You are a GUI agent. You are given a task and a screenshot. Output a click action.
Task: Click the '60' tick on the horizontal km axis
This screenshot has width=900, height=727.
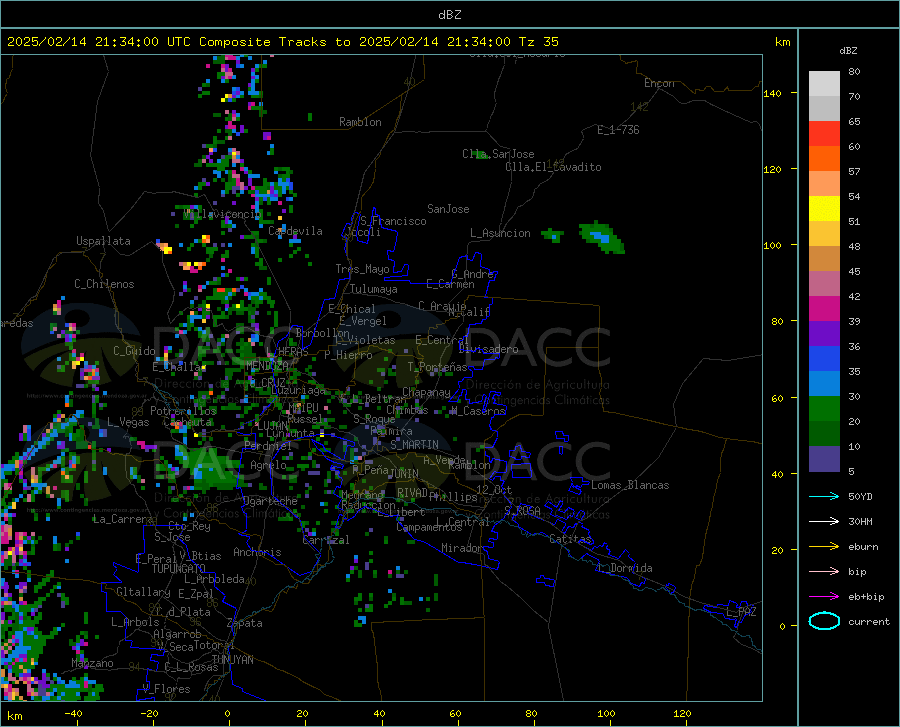coord(455,714)
